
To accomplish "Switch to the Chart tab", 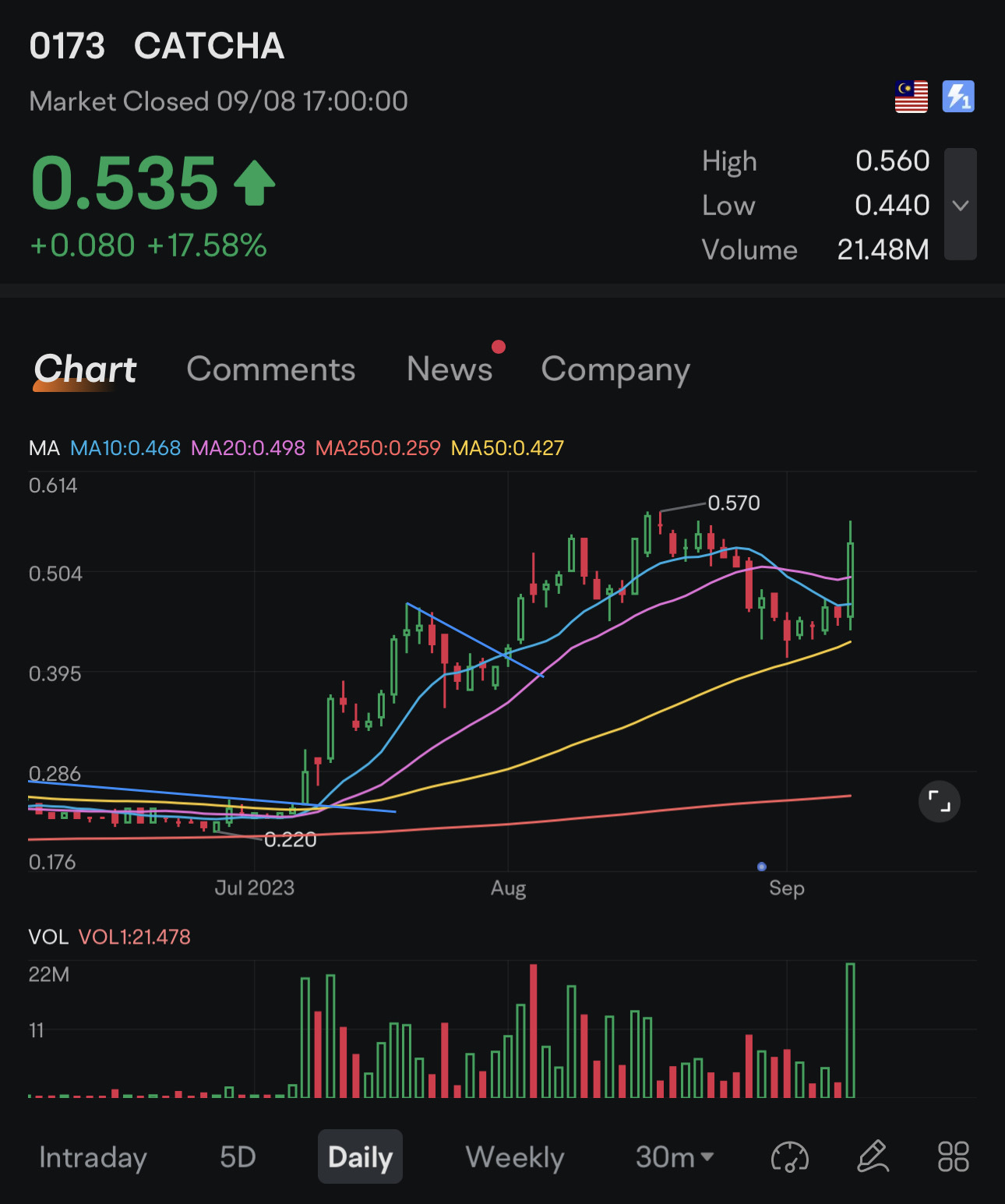I will 85,369.
